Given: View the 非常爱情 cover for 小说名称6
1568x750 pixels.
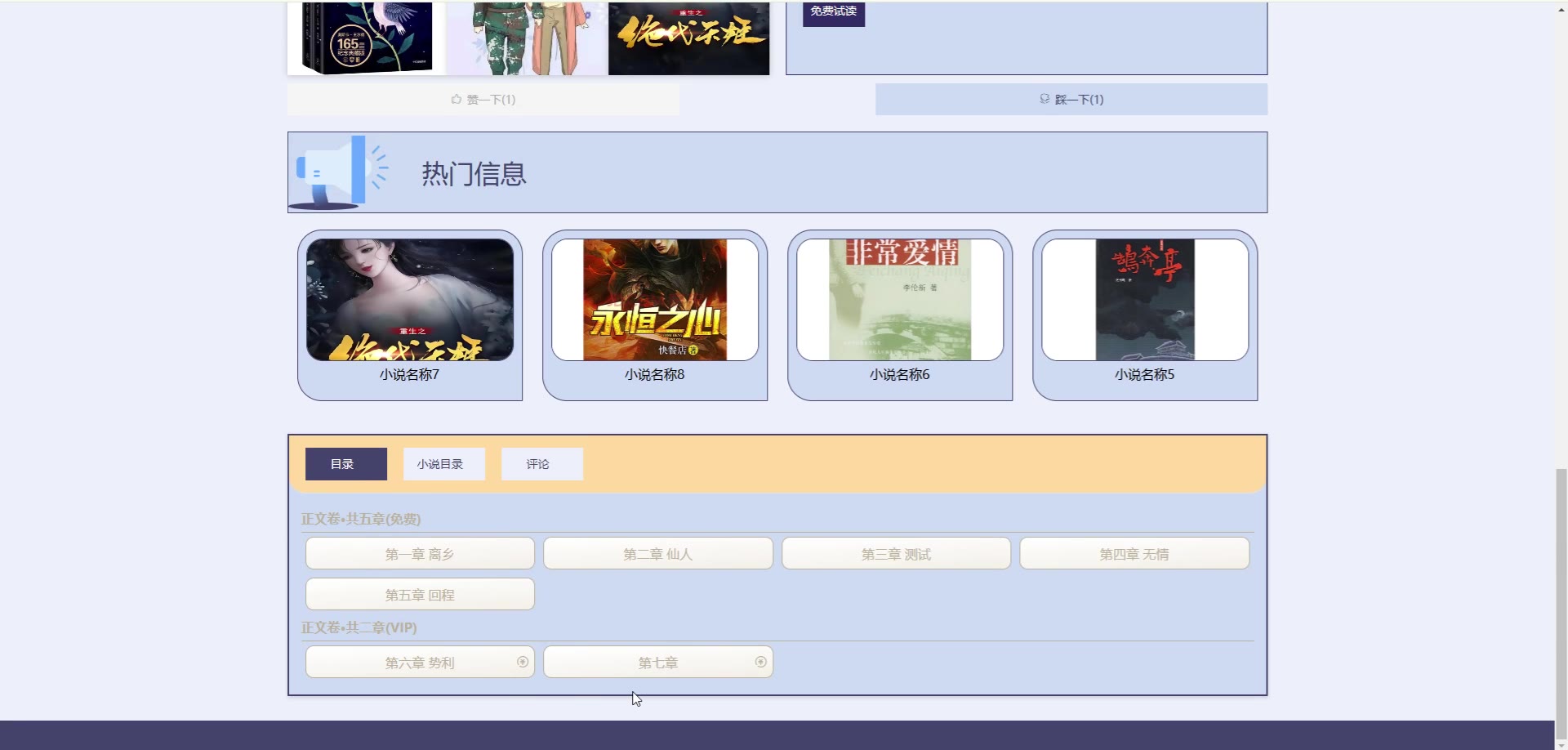Looking at the screenshot, I should point(900,300).
